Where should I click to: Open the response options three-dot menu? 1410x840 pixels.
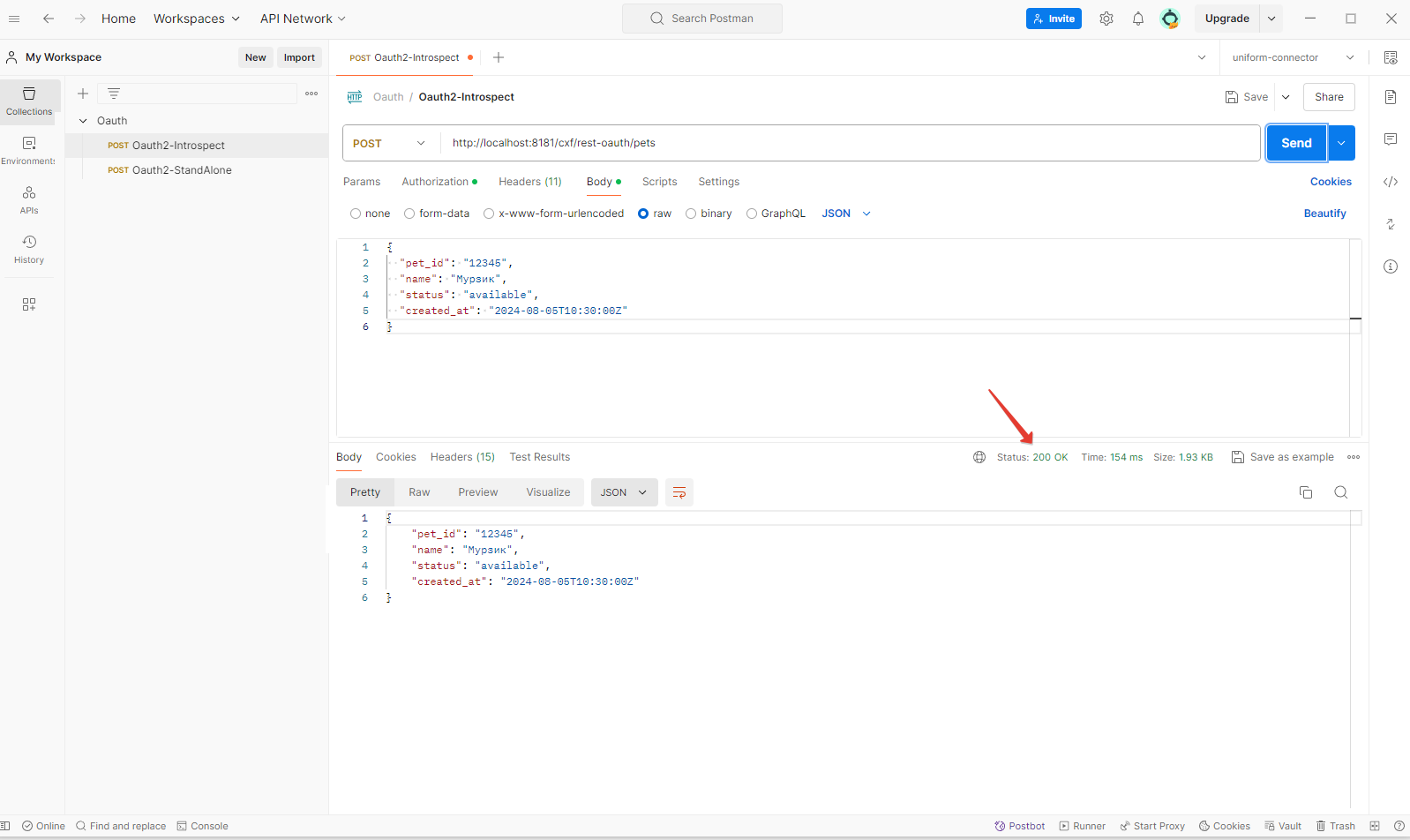pyautogui.click(x=1354, y=457)
